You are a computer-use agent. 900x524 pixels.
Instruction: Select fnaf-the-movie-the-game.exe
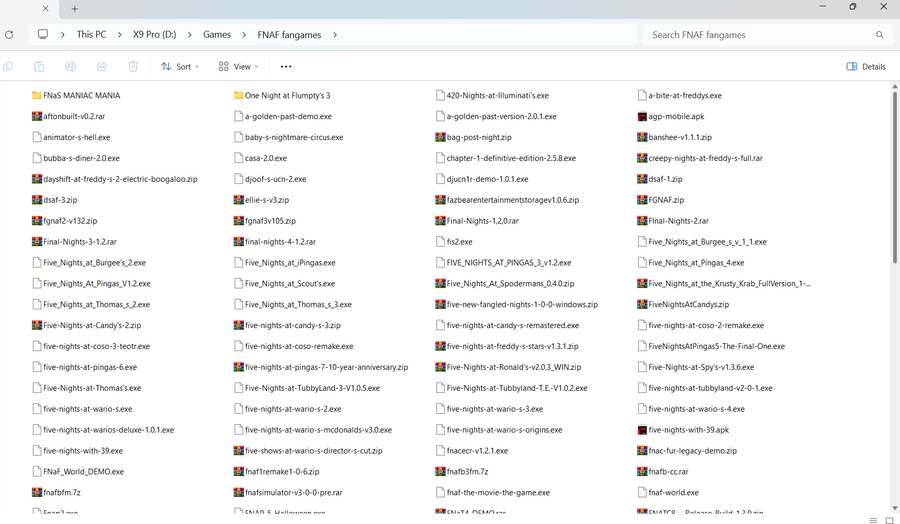point(493,492)
